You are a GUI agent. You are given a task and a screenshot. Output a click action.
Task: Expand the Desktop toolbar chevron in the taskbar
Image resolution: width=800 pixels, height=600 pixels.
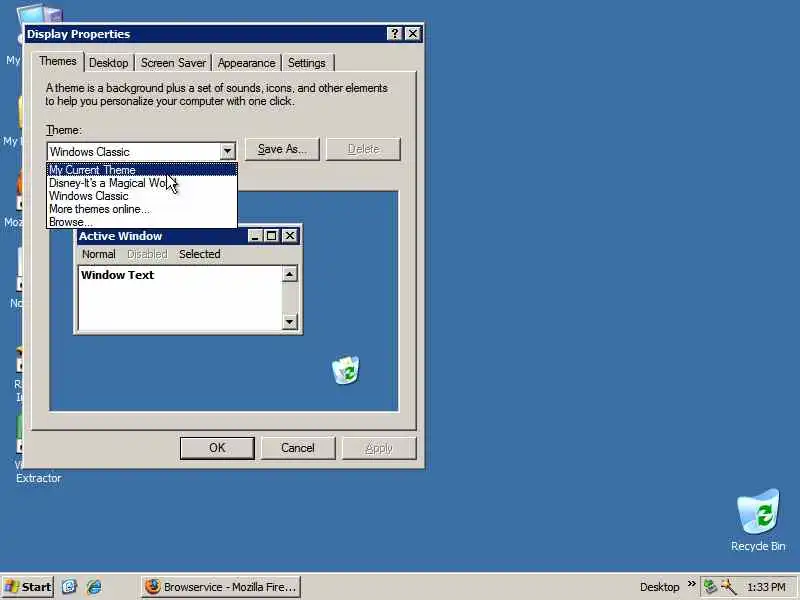point(691,584)
